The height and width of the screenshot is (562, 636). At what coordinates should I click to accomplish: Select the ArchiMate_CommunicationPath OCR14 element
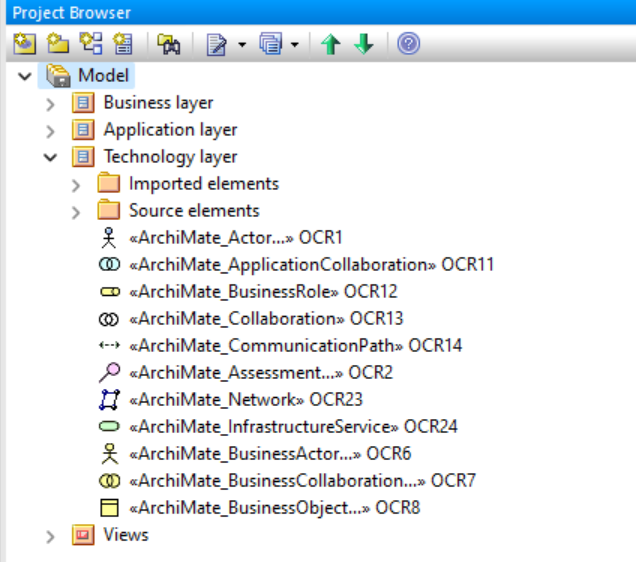pos(280,346)
